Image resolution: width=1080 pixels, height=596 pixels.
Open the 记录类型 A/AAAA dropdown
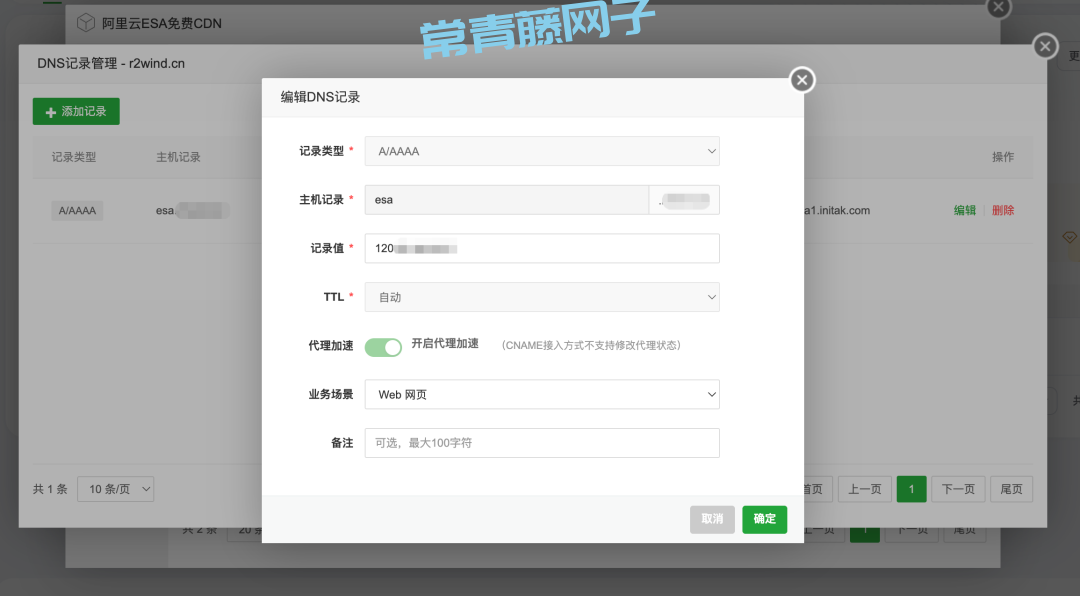[541, 151]
